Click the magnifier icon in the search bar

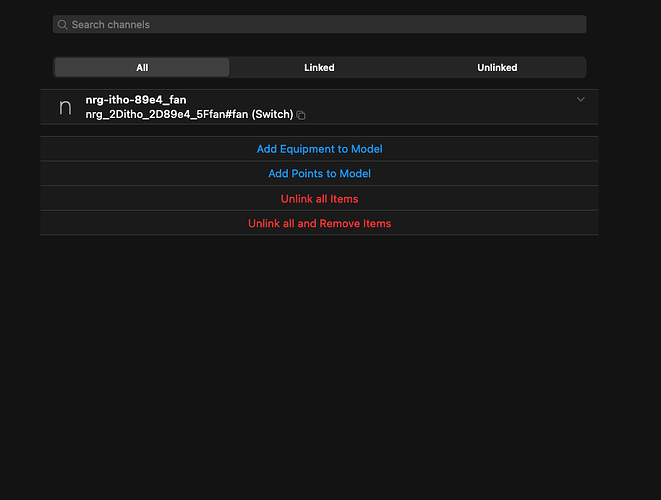pyautogui.click(x=62, y=25)
